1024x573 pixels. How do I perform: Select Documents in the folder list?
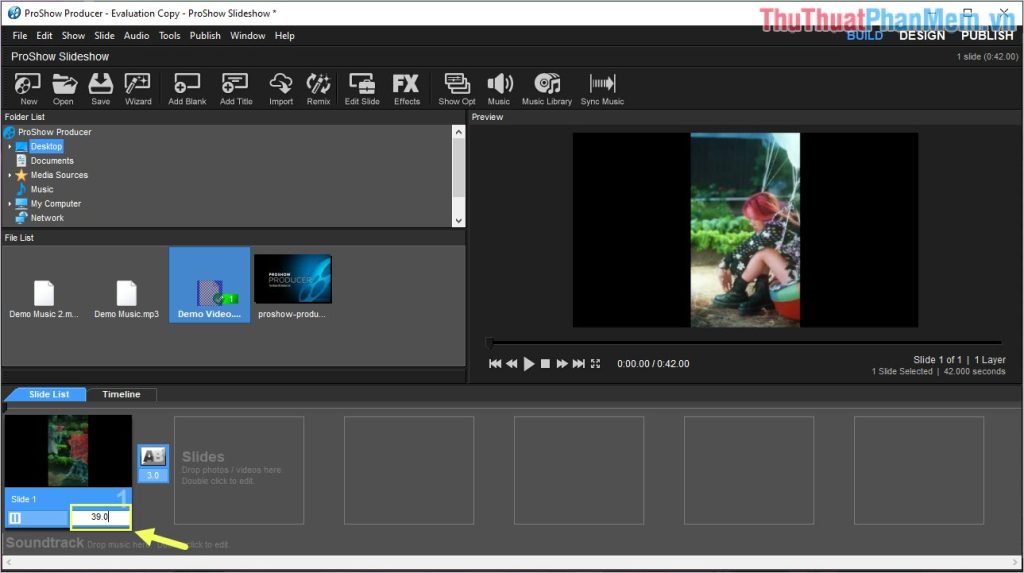[x=52, y=161]
